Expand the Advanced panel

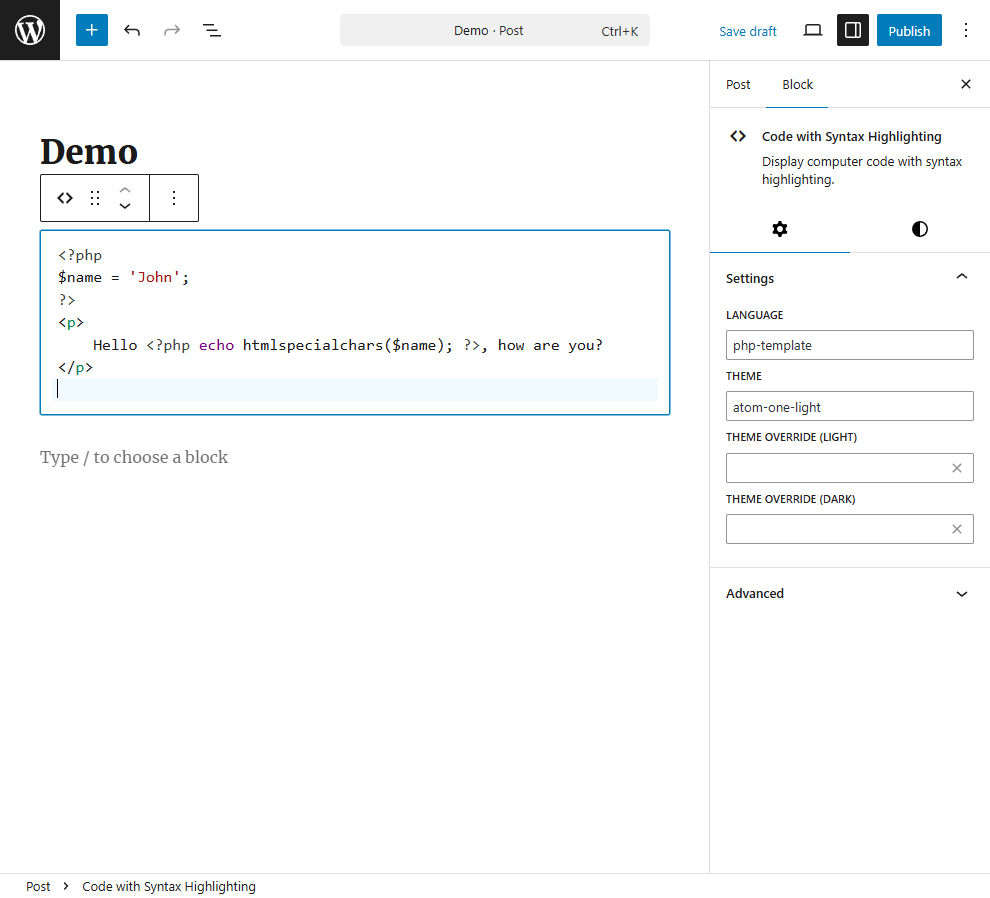[x=962, y=594]
